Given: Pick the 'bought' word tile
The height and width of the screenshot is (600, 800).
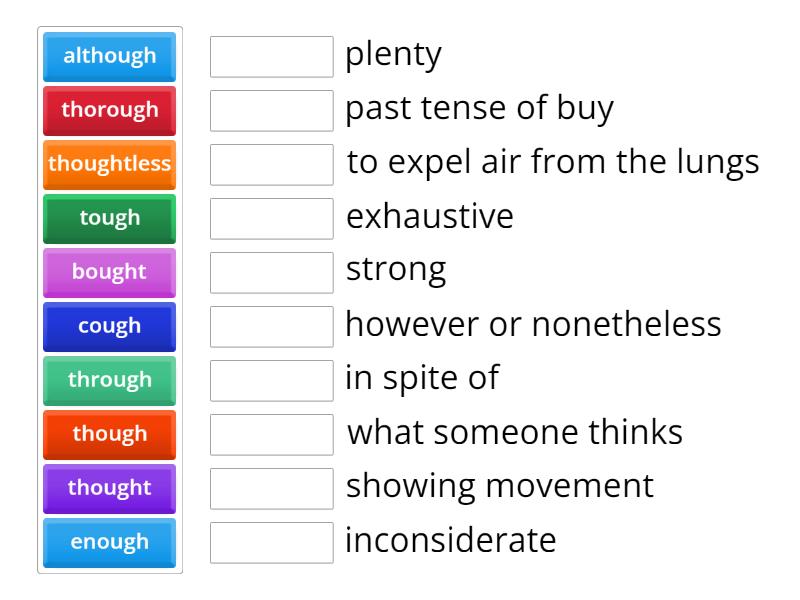Looking at the screenshot, I should (x=109, y=272).
